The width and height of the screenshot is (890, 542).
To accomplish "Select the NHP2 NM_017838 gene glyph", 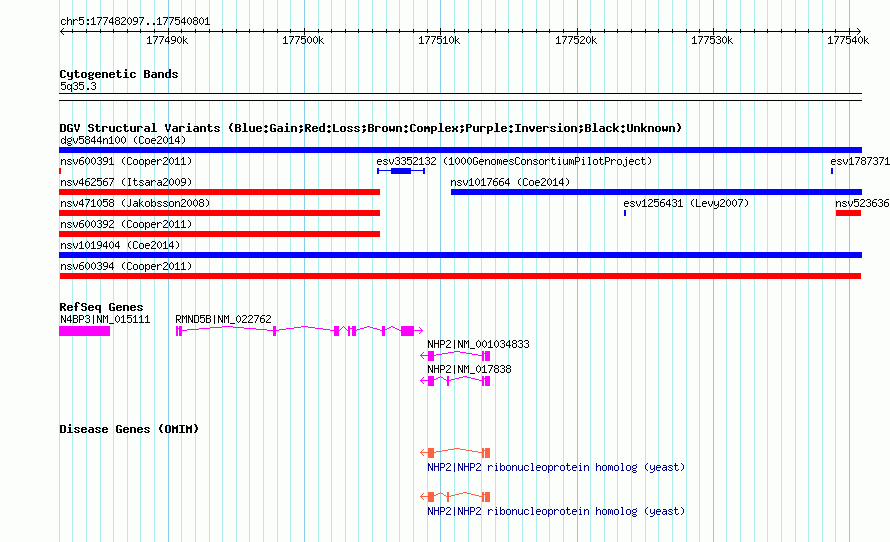I will click(455, 381).
